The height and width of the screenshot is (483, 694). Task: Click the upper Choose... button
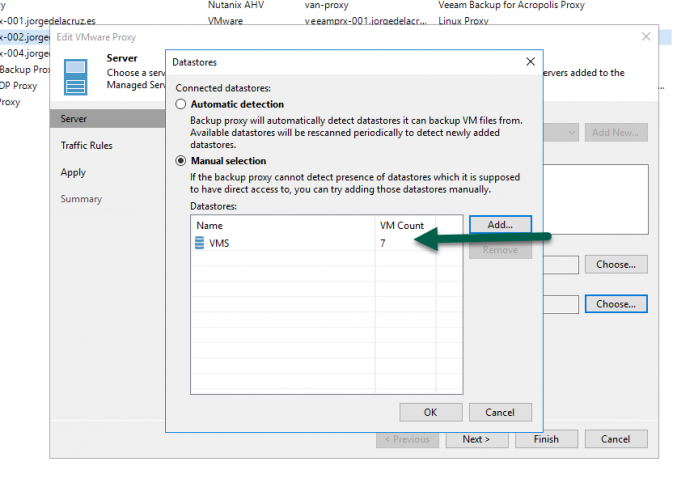616,264
